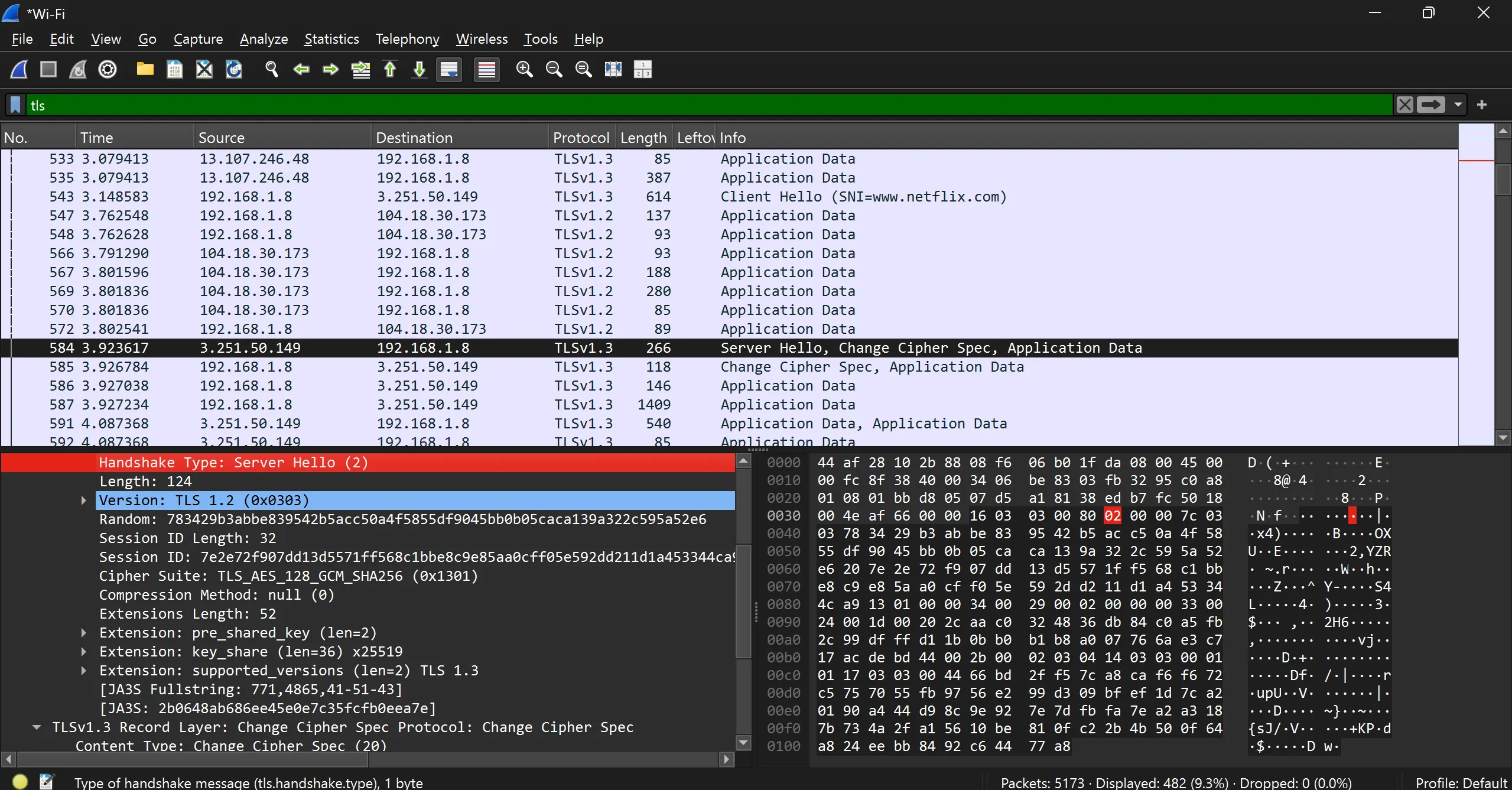Clear the display filter with X button

pos(1404,105)
